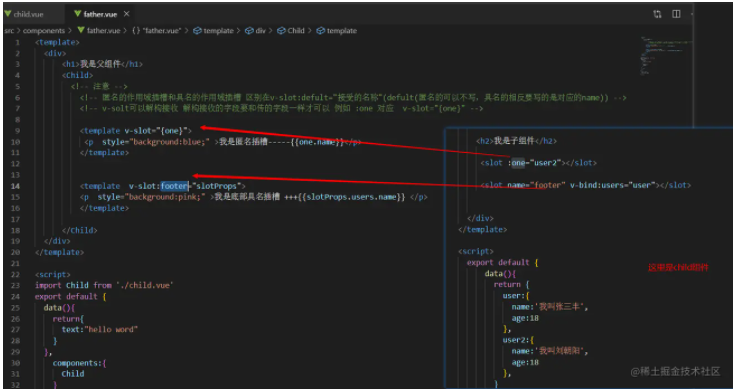Select line number 14 in the gutter
Image resolution: width=736 pixels, height=389 pixels.
tap(15, 186)
